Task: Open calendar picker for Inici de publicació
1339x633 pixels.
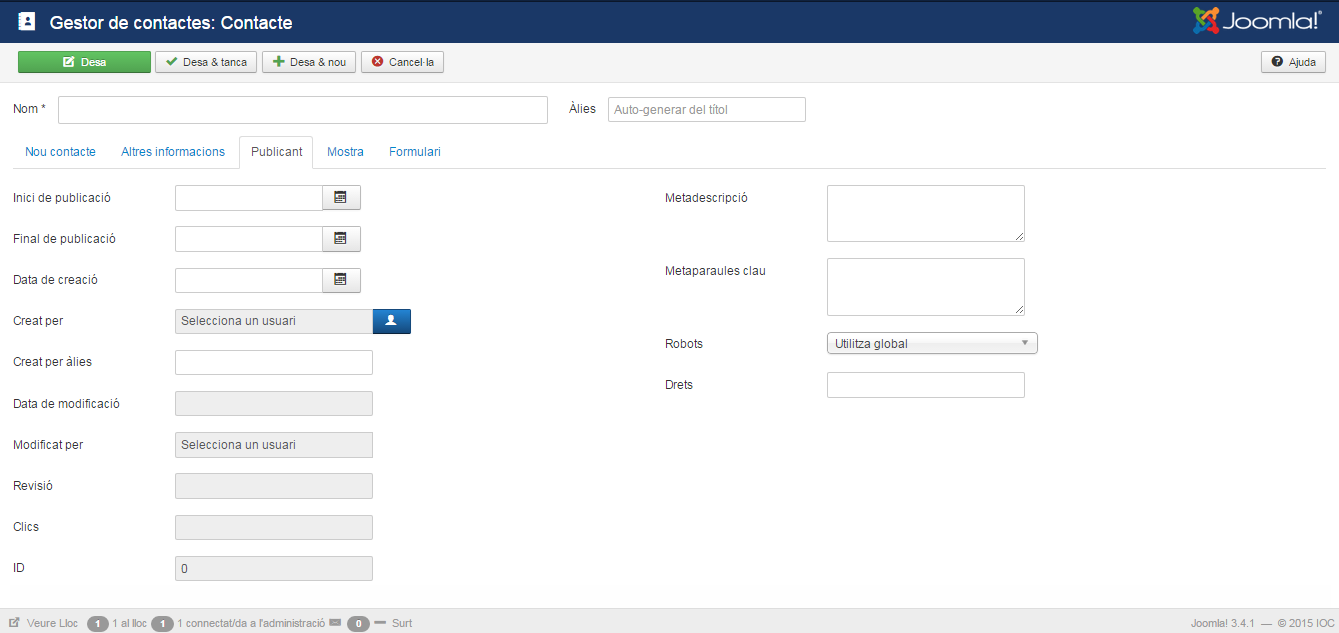Action: (341, 198)
